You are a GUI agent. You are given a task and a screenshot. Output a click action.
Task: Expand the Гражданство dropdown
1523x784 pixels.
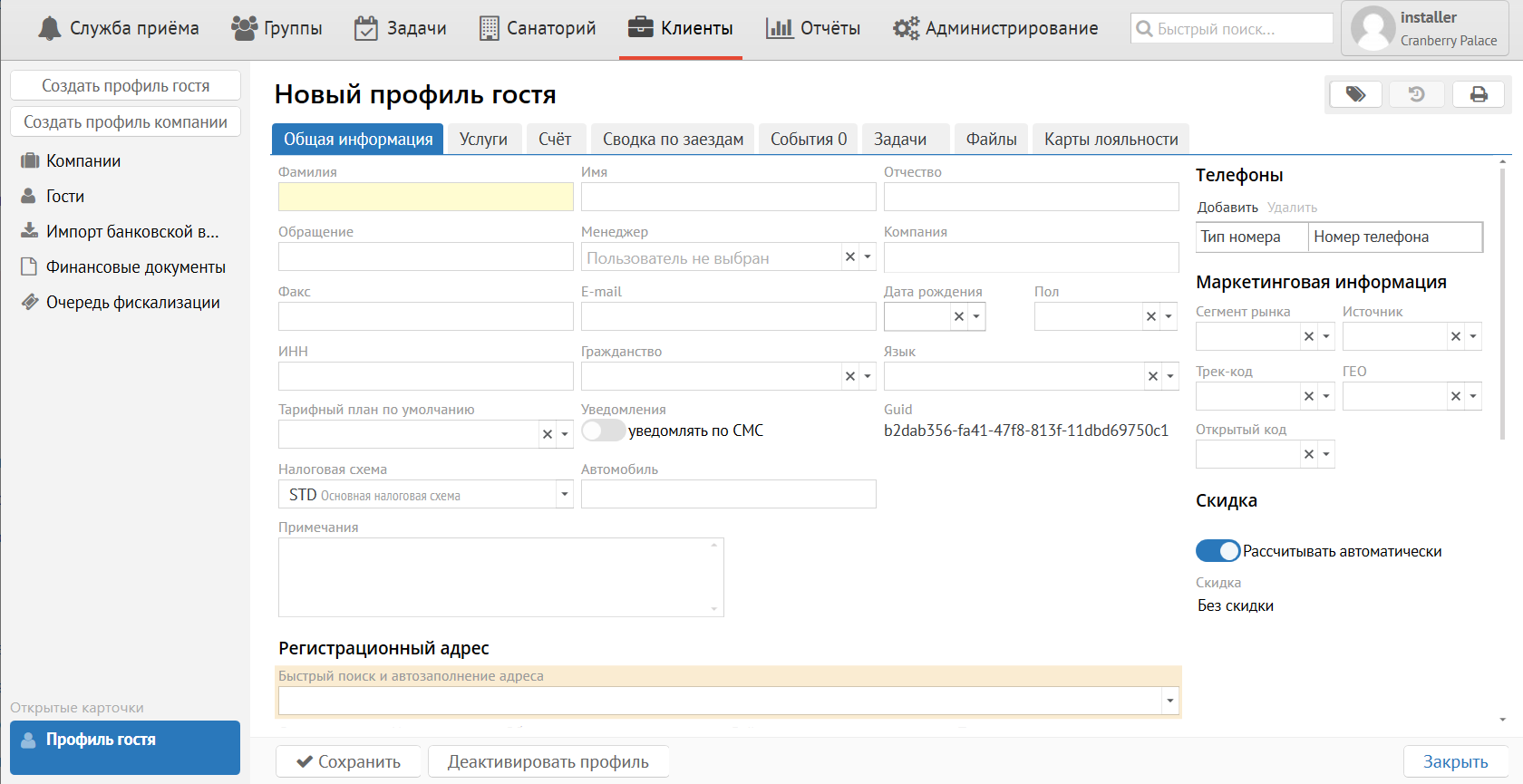[x=868, y=376]
